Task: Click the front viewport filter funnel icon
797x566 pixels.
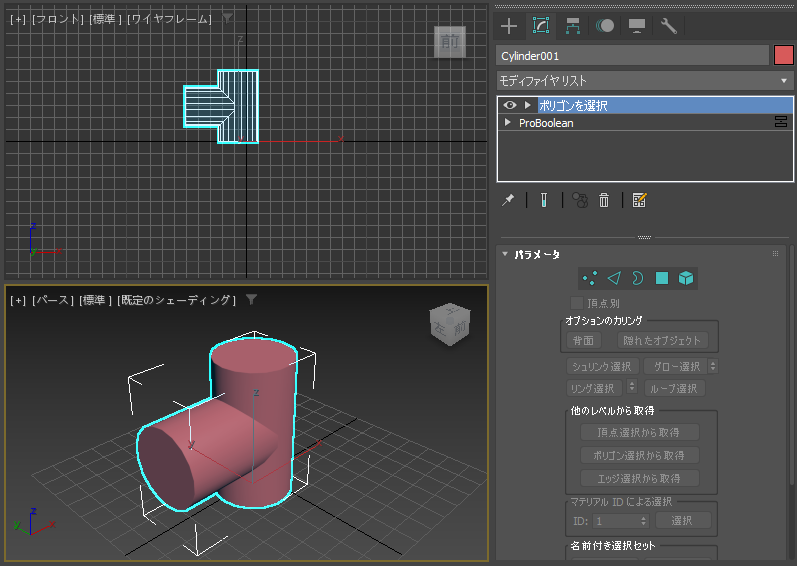Action: (x=227, y=19)
